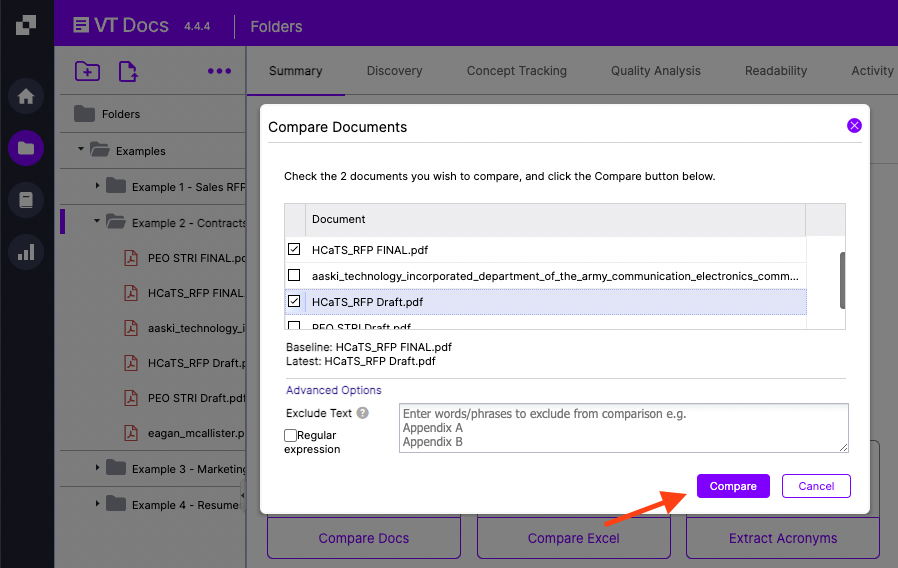This screenshot has width=898, height=568.
Task: Open the bar chart reports icon
Action: pyautogui.click(x=26, y=252)
